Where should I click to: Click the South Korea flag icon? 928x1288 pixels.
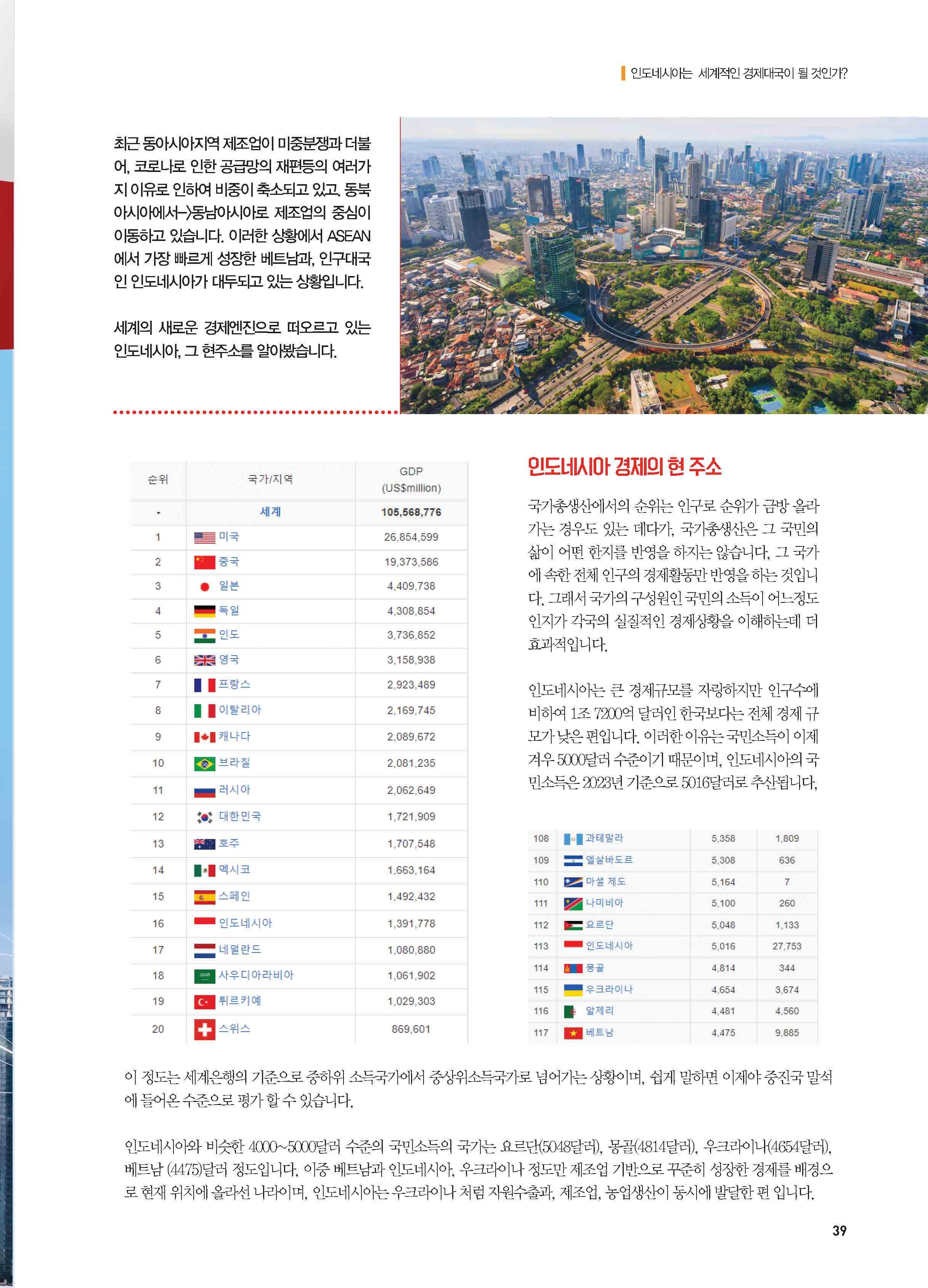click(x=204, y=817)
